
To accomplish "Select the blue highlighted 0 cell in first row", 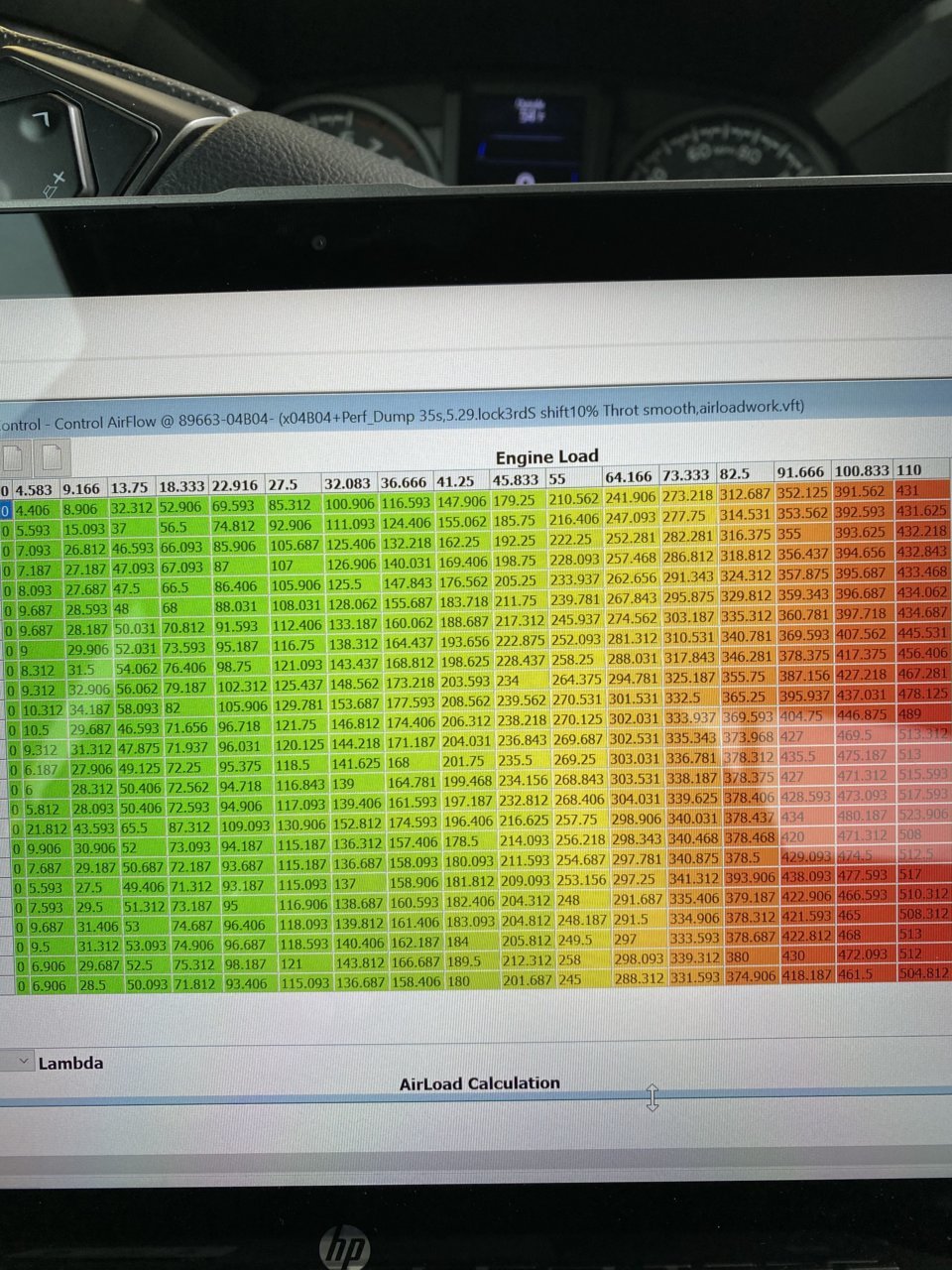I will (x=6, y=511).
